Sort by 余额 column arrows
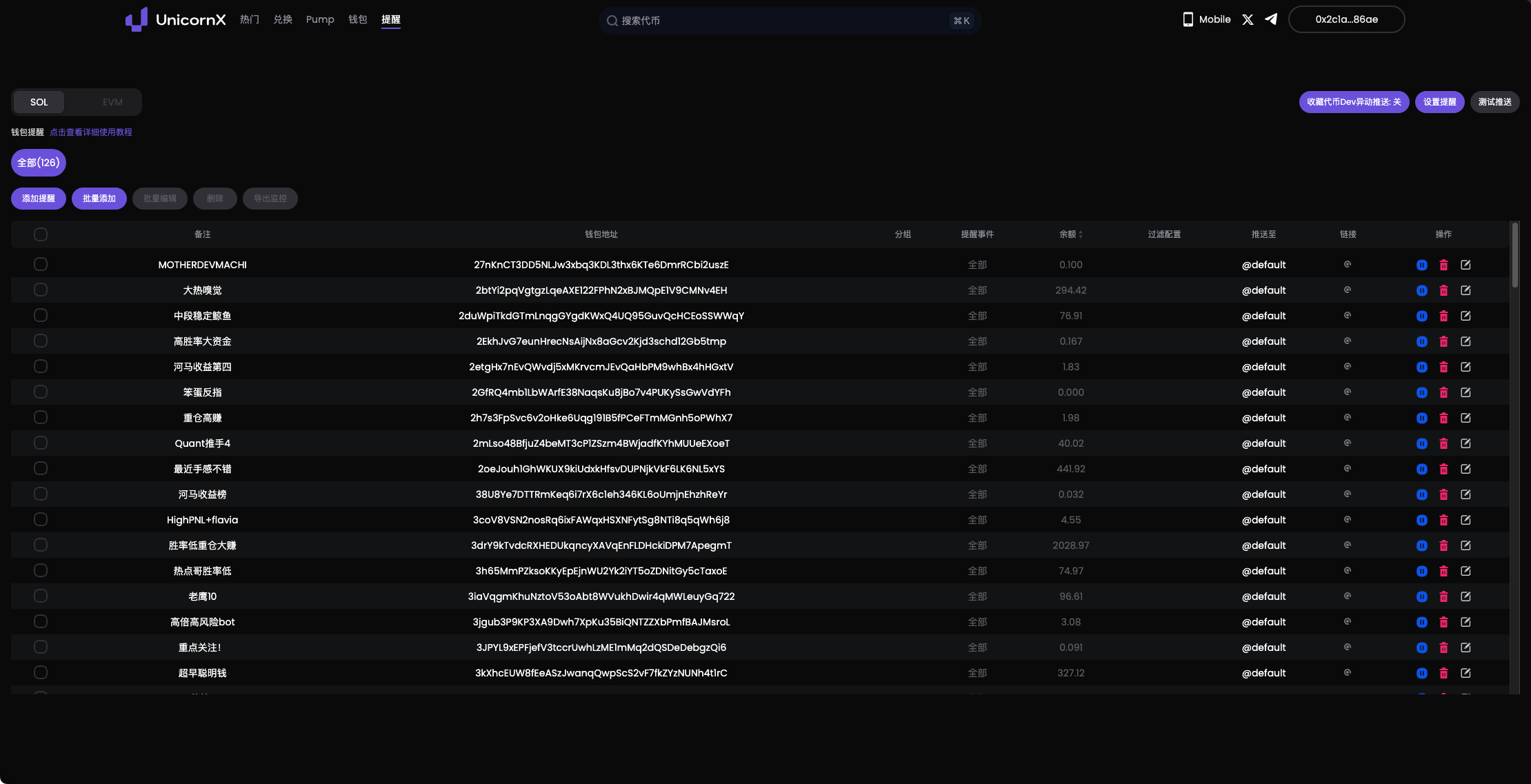The width and height of the screenshot is (1531, 784). 1080,234
